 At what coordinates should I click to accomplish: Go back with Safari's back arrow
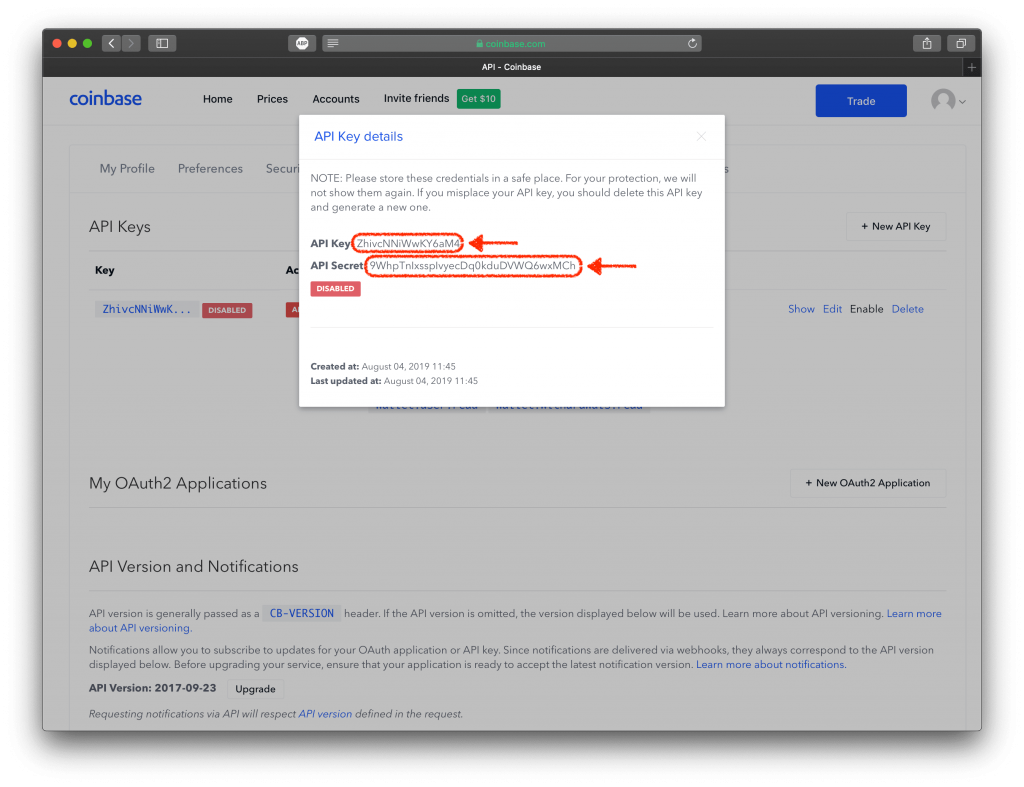[112, 43]
